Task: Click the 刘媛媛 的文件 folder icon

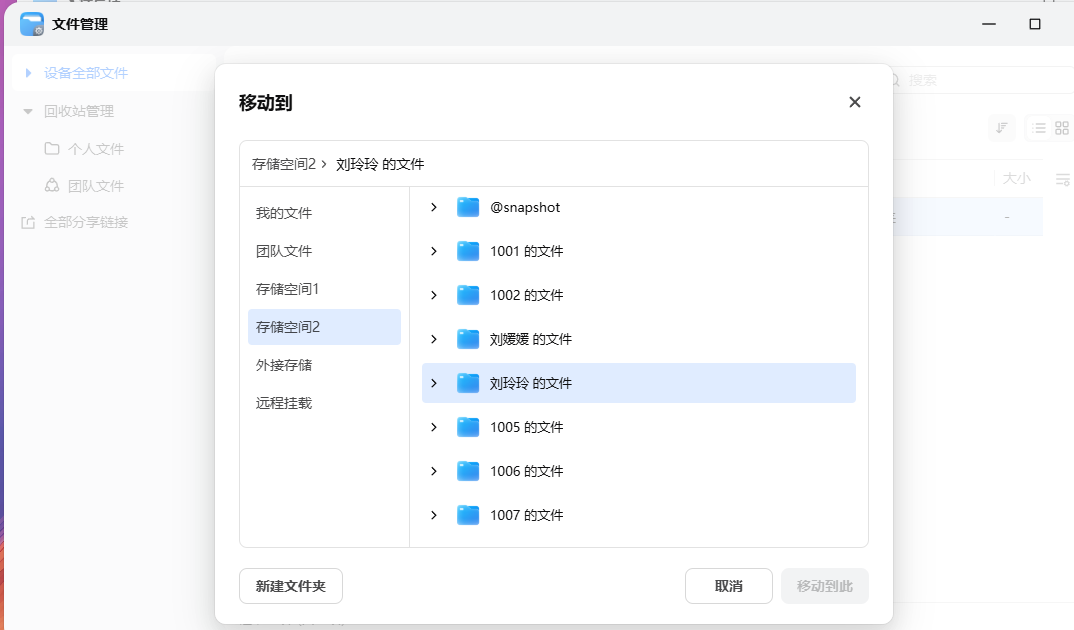Action: point(468,339)
